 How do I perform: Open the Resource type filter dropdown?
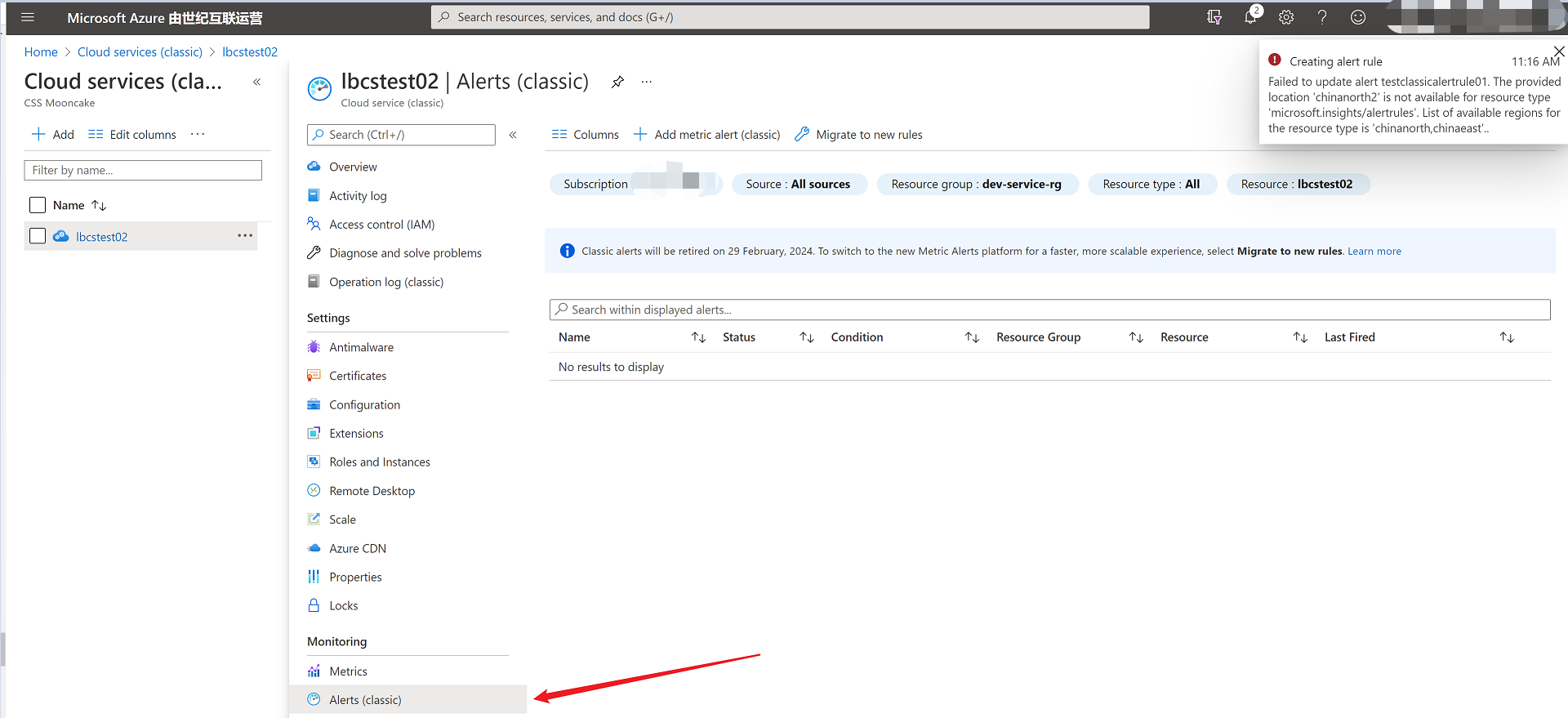(x=1151, y=185)
